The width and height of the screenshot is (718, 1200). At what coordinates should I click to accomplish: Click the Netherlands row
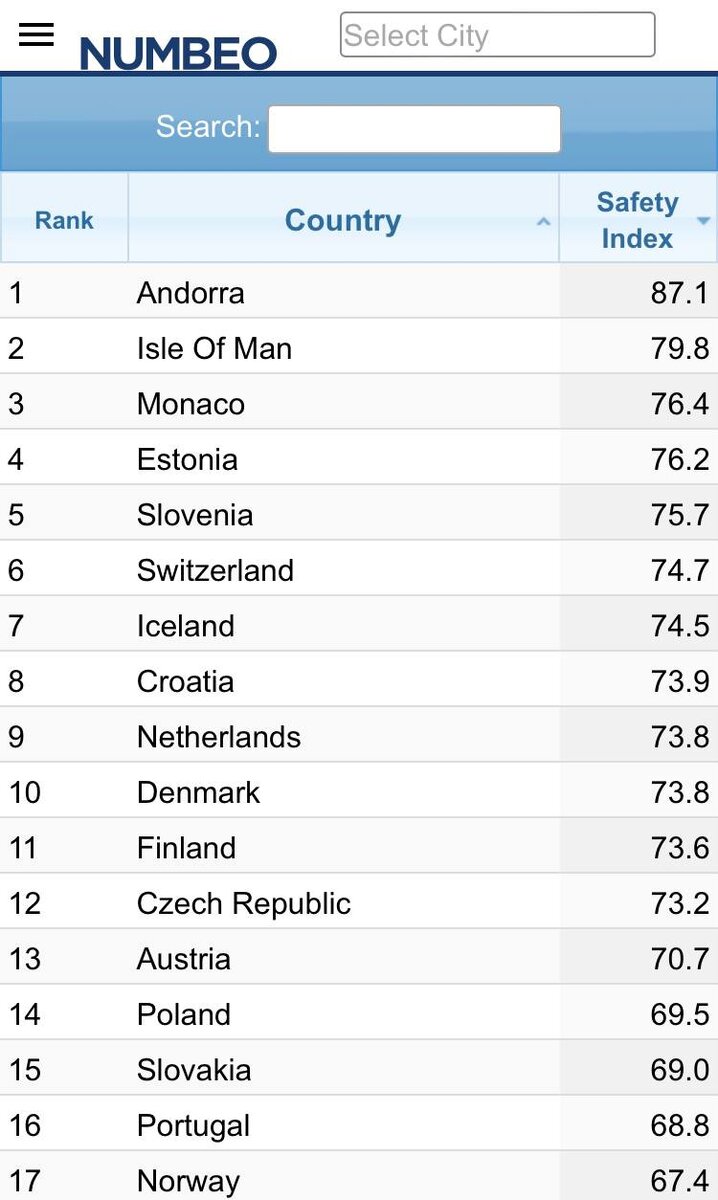pos(359,736)
